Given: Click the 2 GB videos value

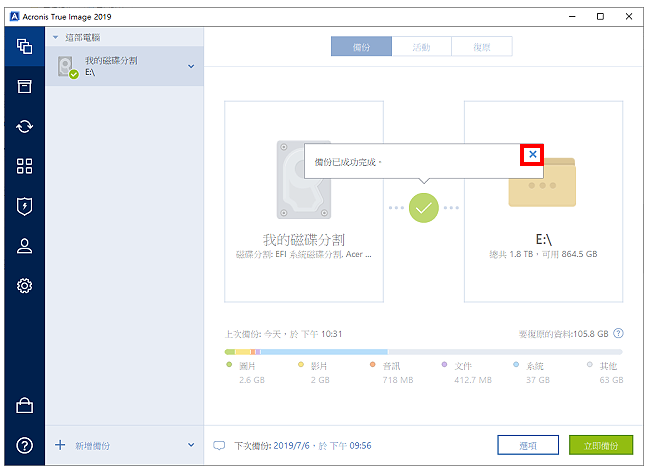Looking at the screenshot, I should click(320, 380).
